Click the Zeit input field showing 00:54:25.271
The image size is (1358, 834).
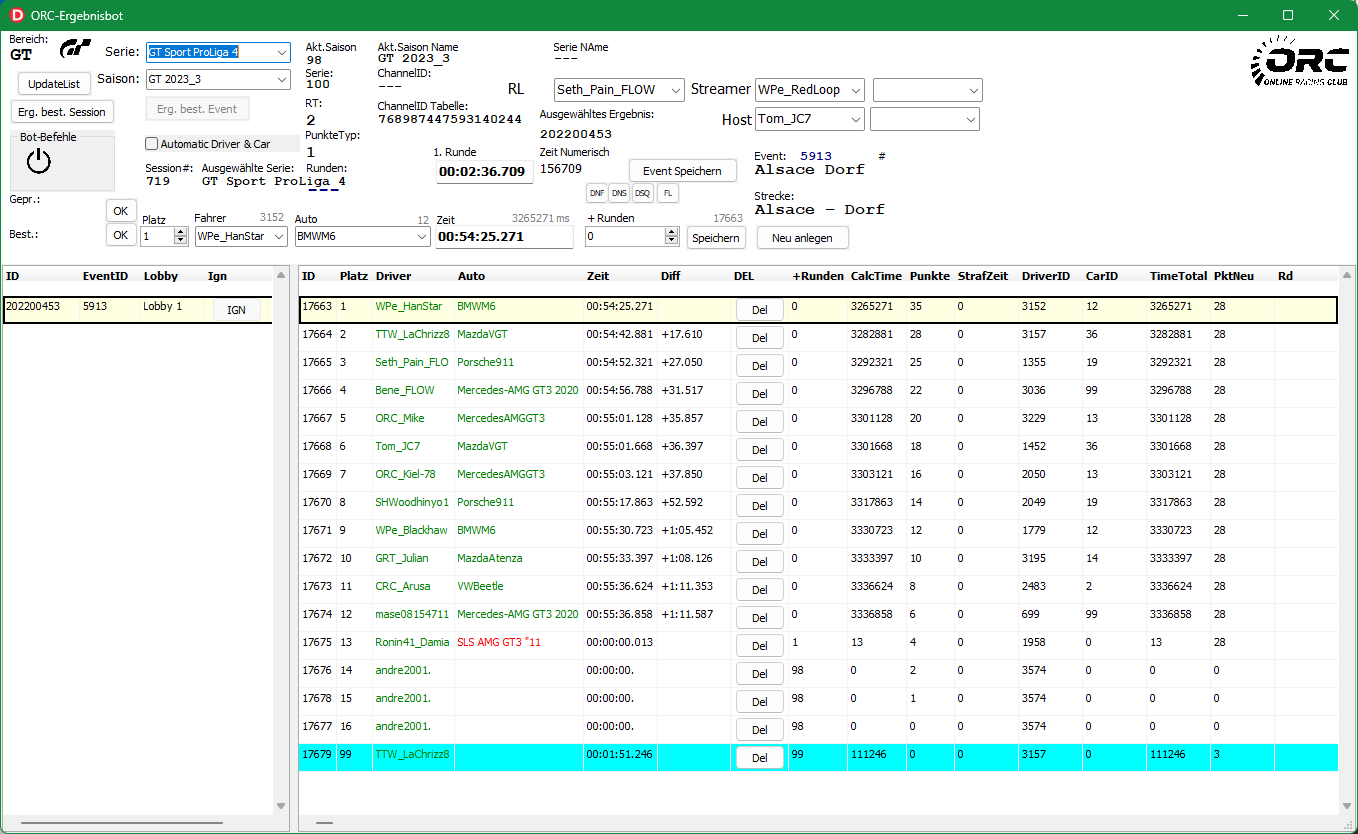tap(503, 237)
